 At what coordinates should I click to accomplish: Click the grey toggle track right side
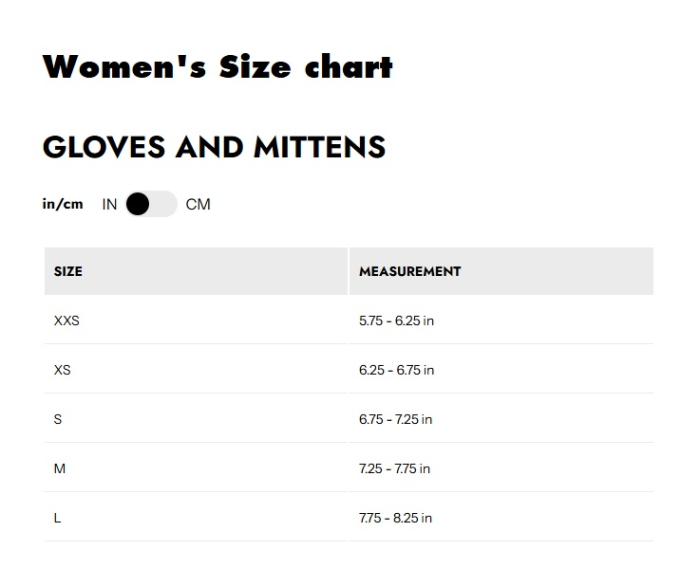[163, 204]
